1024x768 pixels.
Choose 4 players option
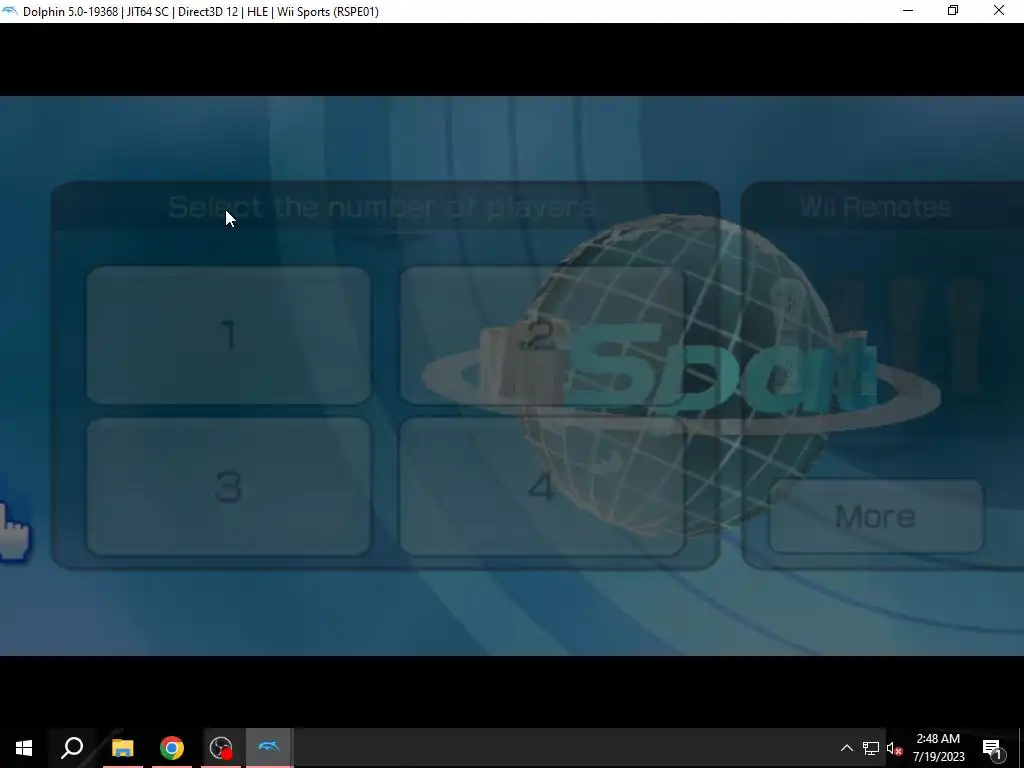click(x=542, y=487)
